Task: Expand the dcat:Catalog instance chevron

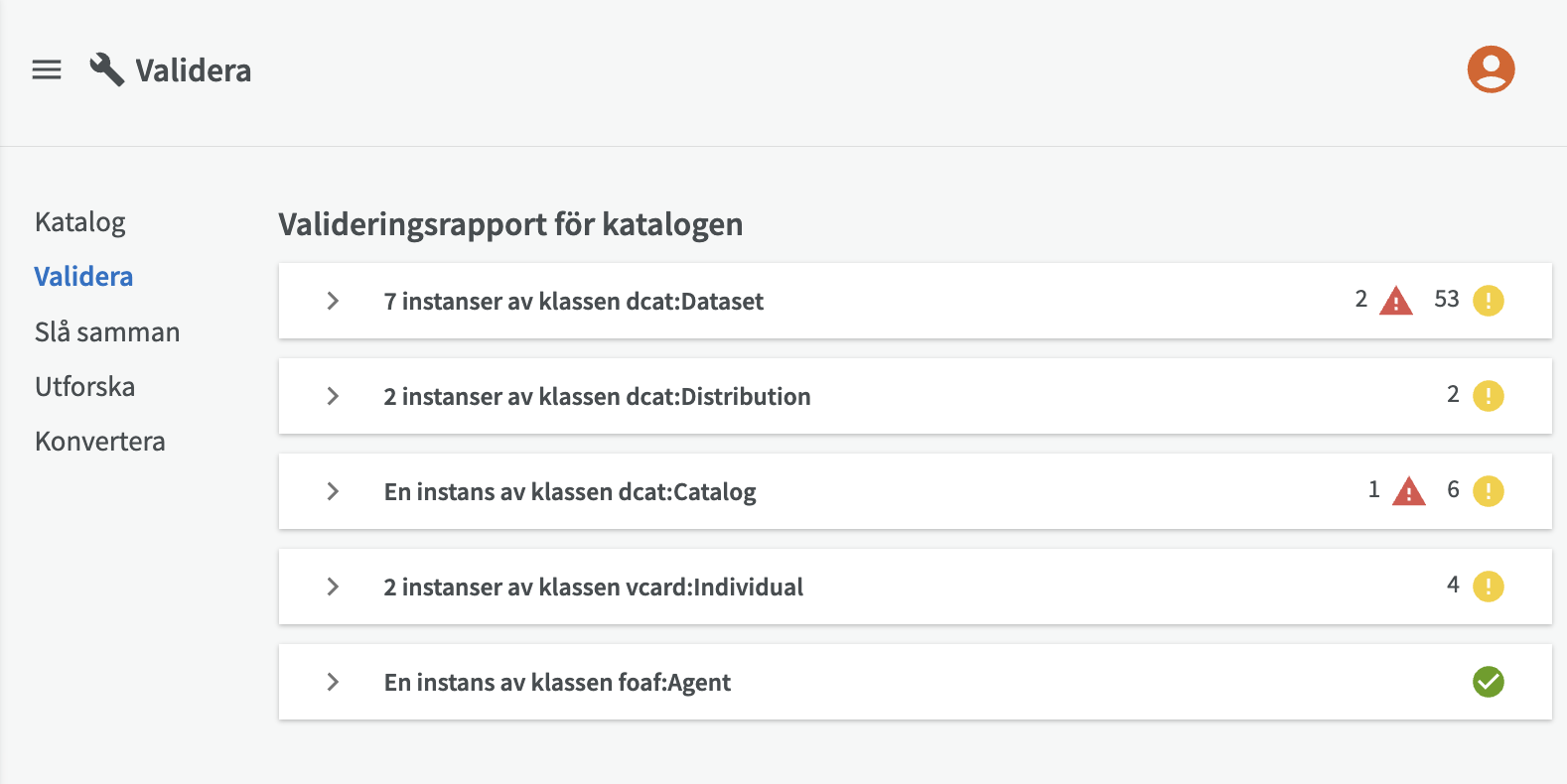Action: pyautogui.click(x=333, y=491)
